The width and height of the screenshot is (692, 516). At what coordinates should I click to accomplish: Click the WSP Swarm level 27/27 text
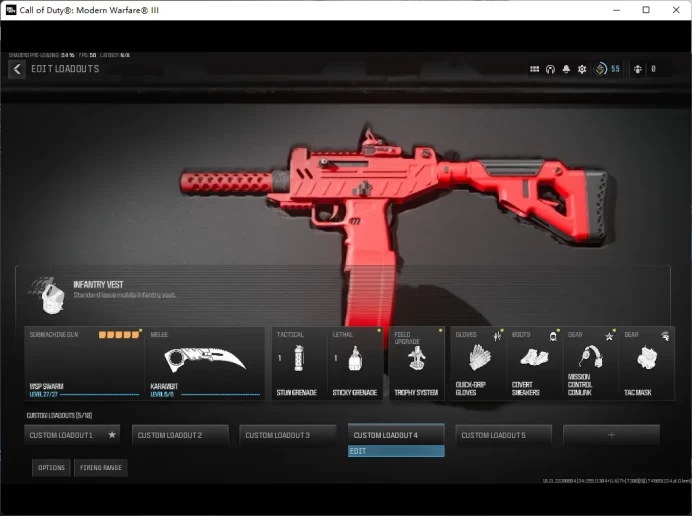coord(43,394)
